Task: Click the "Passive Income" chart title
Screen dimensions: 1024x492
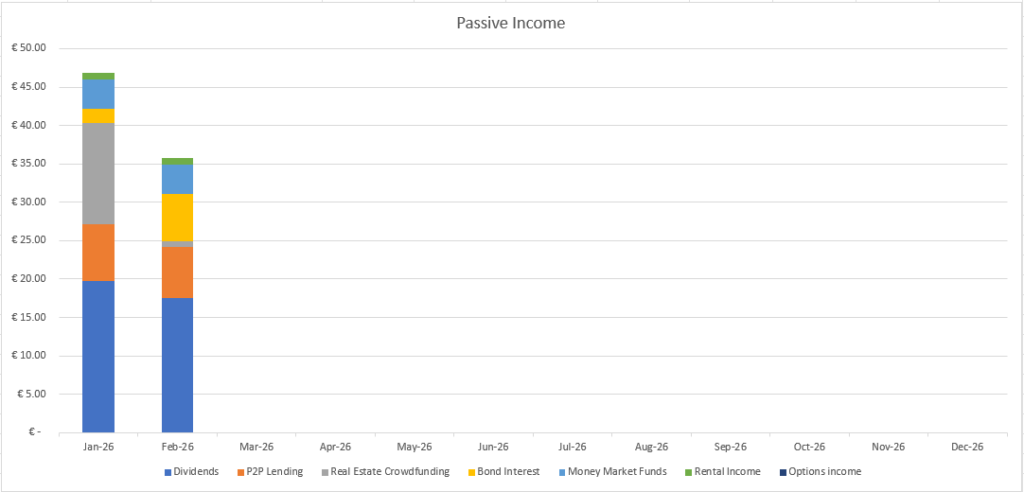Action: click(511, 22)
